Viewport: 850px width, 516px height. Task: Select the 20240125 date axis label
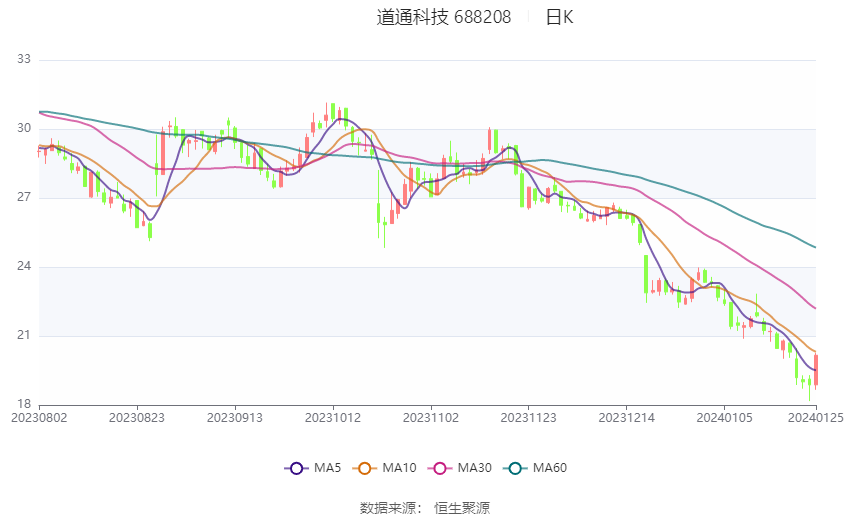[x=816, y=418]
